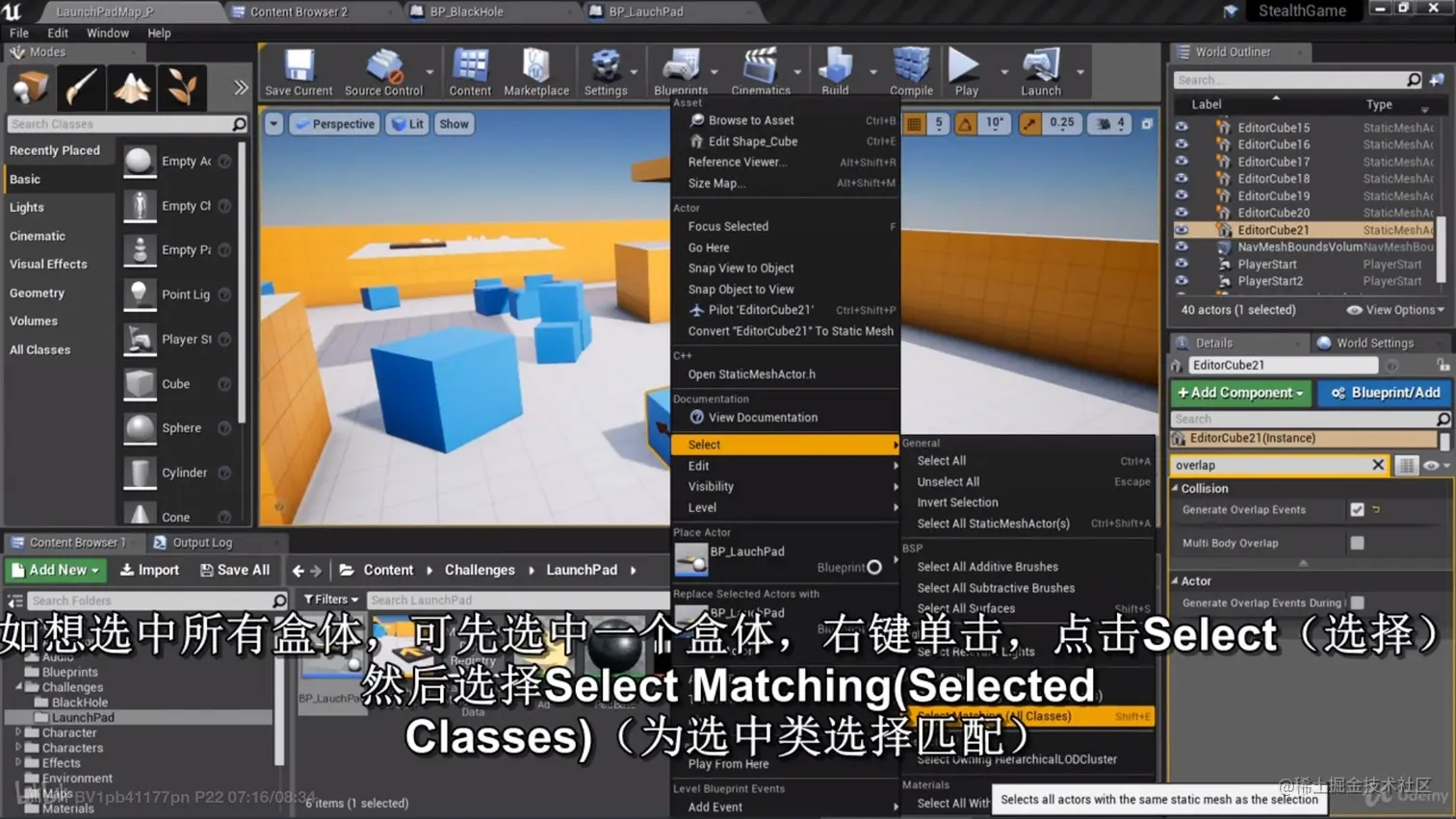Toggle rotation snap angle icon in viewport
Viewport: 1456px width, 819px height.
pos(966,123)
